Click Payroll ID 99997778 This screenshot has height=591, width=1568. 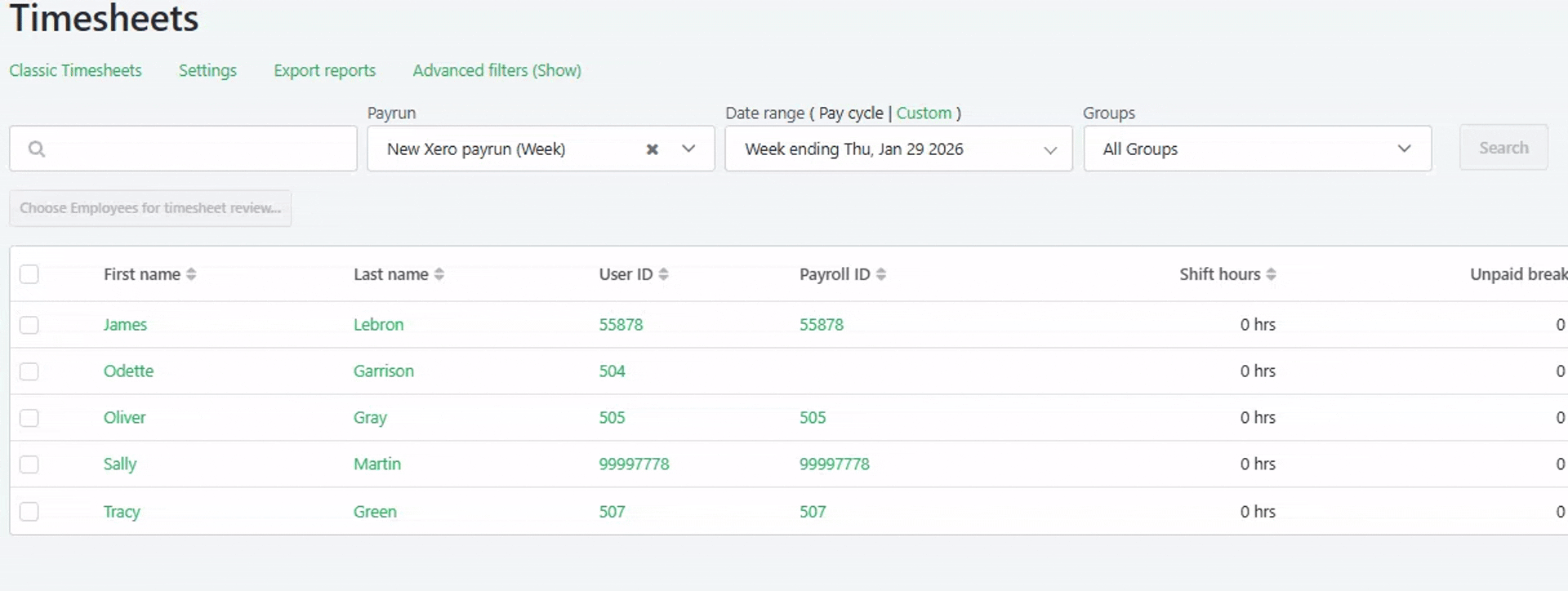click(834, 464)
